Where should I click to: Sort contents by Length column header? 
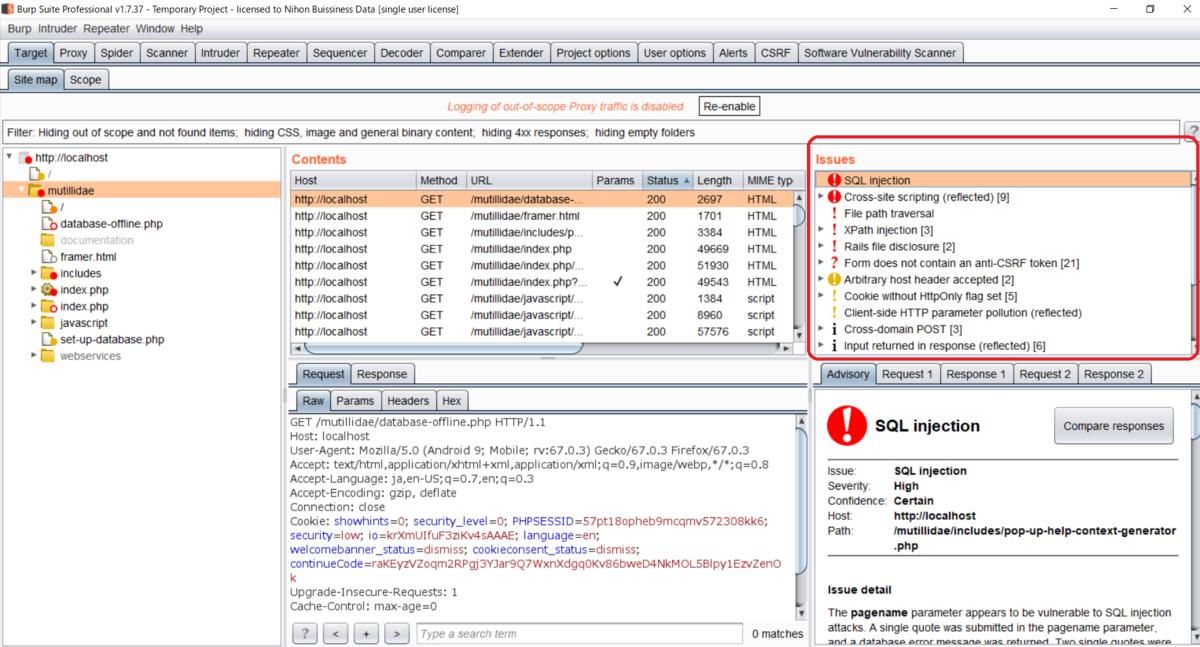(x=718, y=181)
